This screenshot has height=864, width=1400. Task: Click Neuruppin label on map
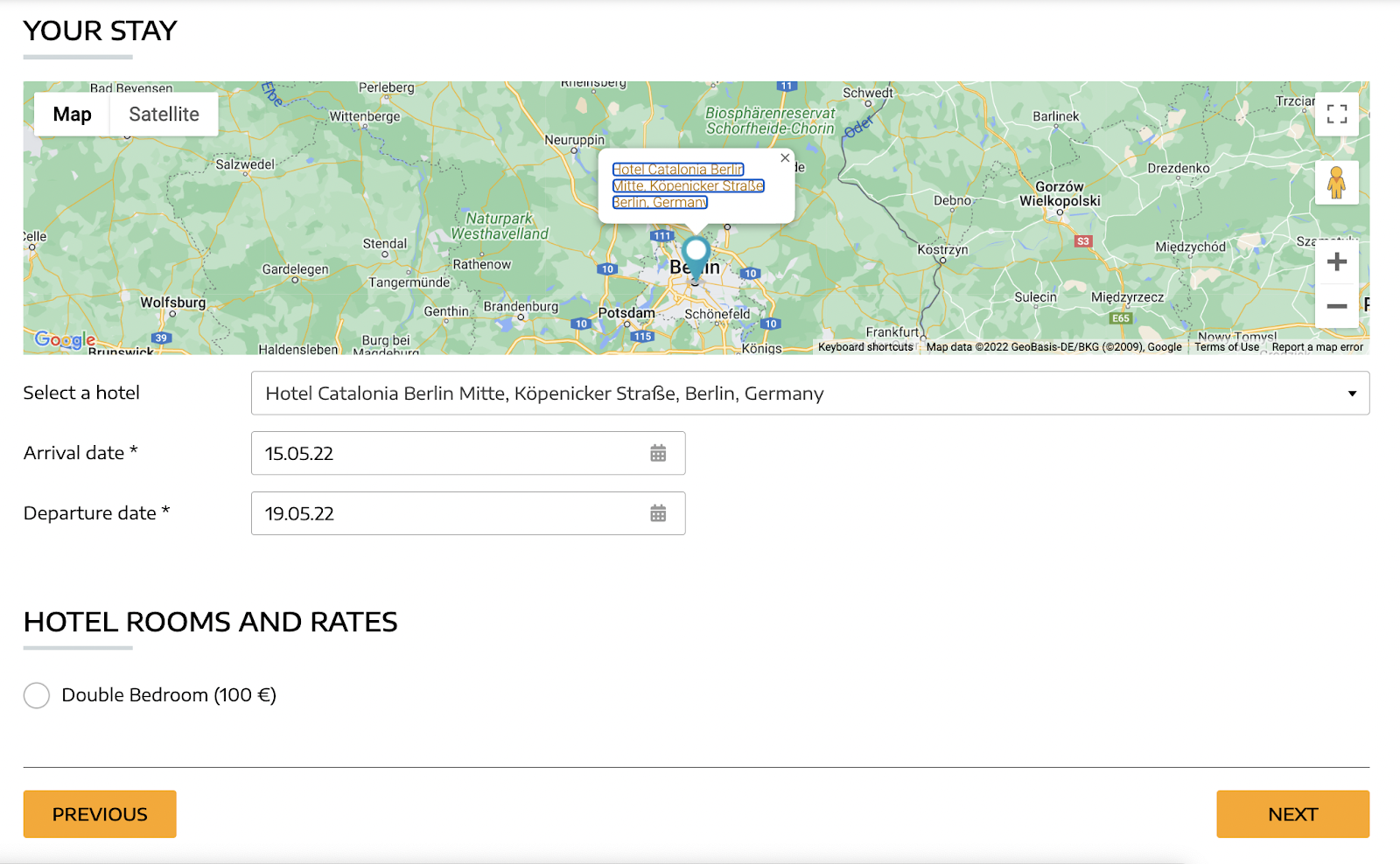[574, 140]
